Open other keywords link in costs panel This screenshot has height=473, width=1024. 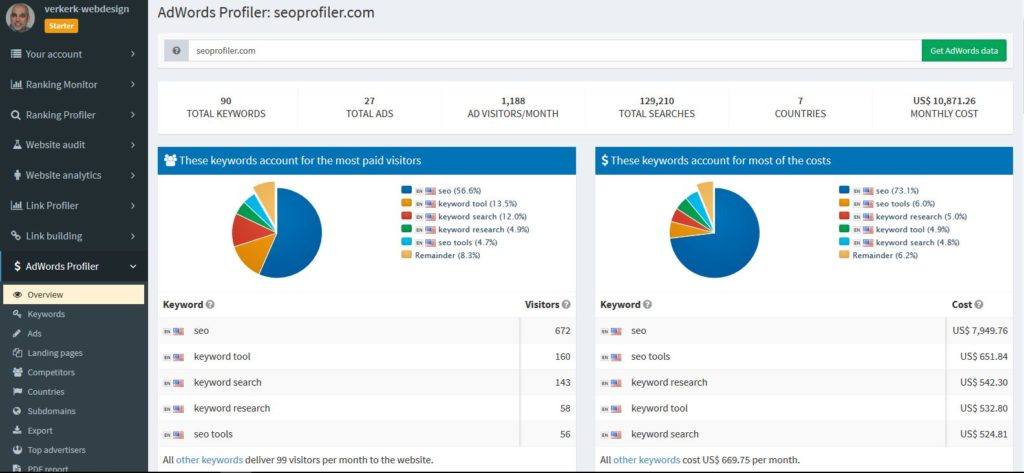click(x=647, y=460)
